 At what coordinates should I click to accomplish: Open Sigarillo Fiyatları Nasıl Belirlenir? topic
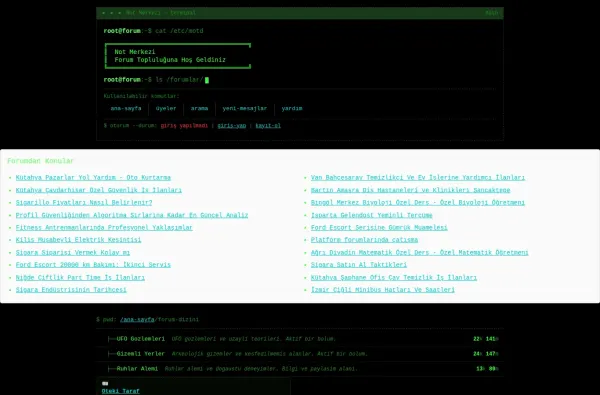[84, 202]
